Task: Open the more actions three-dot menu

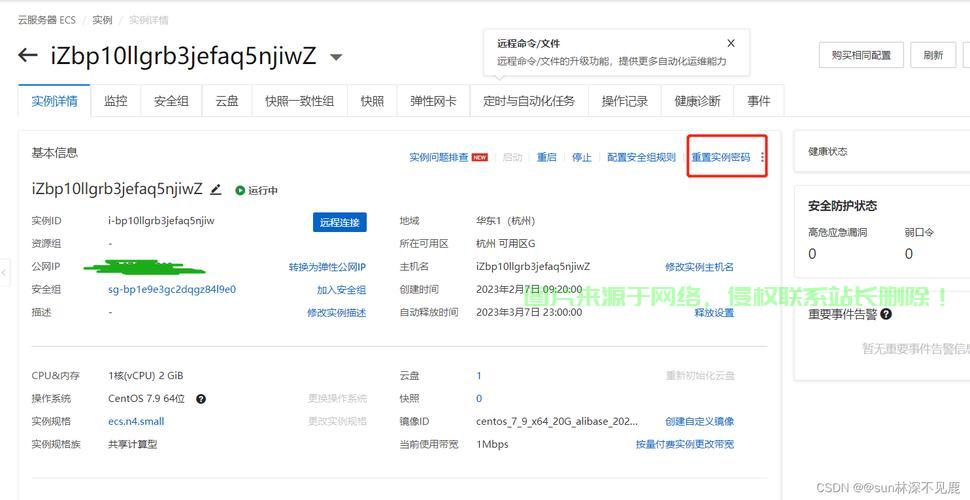Action: (762, 157)
